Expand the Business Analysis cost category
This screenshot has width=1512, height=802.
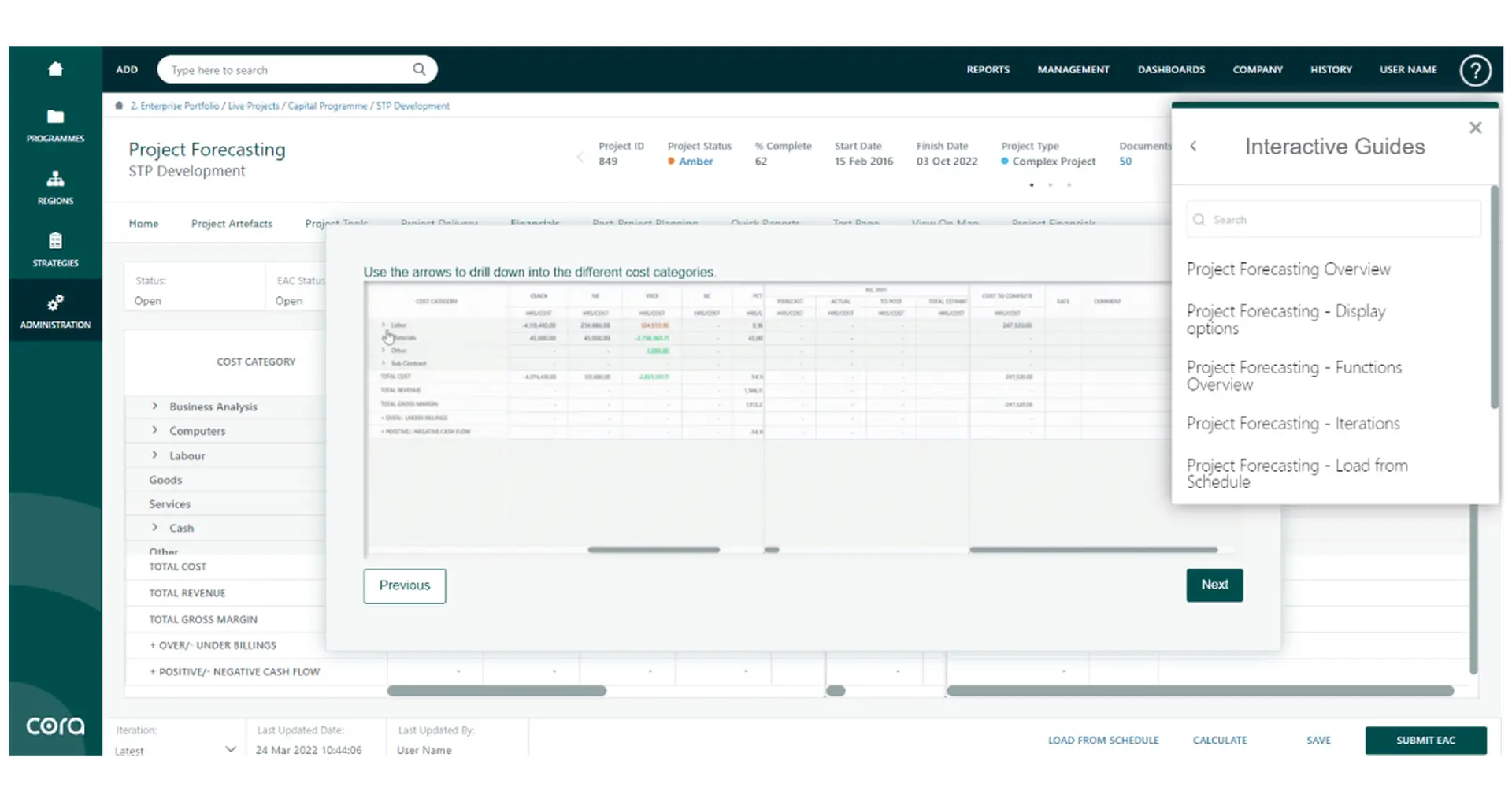[x=155, y=406]
